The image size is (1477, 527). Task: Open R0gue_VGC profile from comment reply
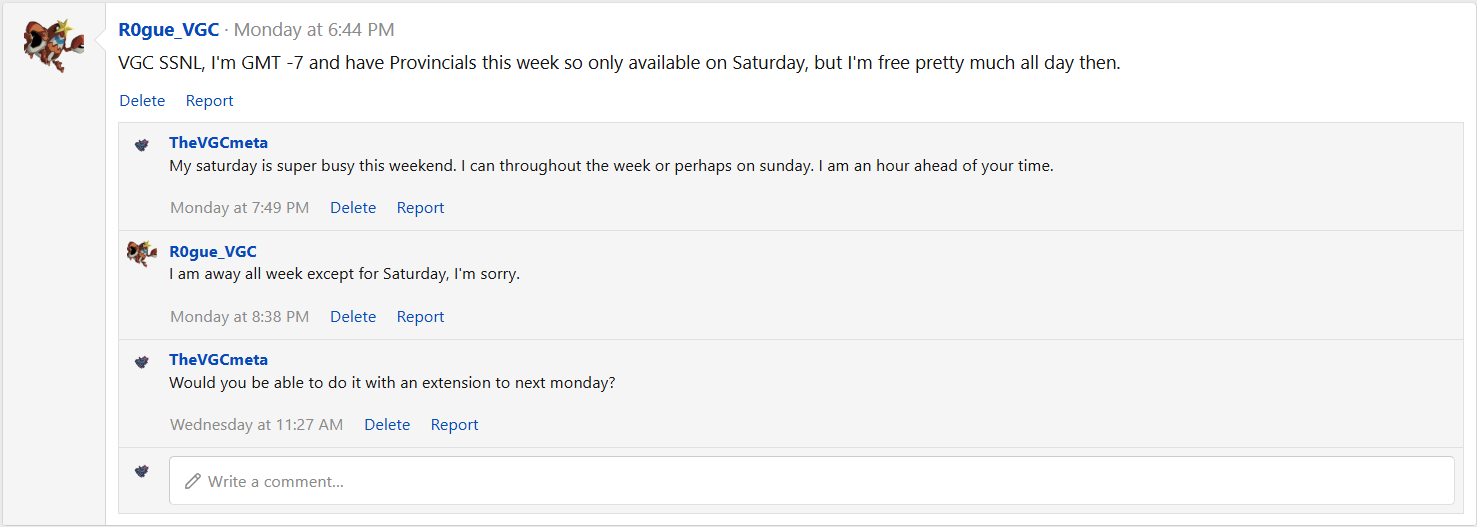[x=212, y=252]
